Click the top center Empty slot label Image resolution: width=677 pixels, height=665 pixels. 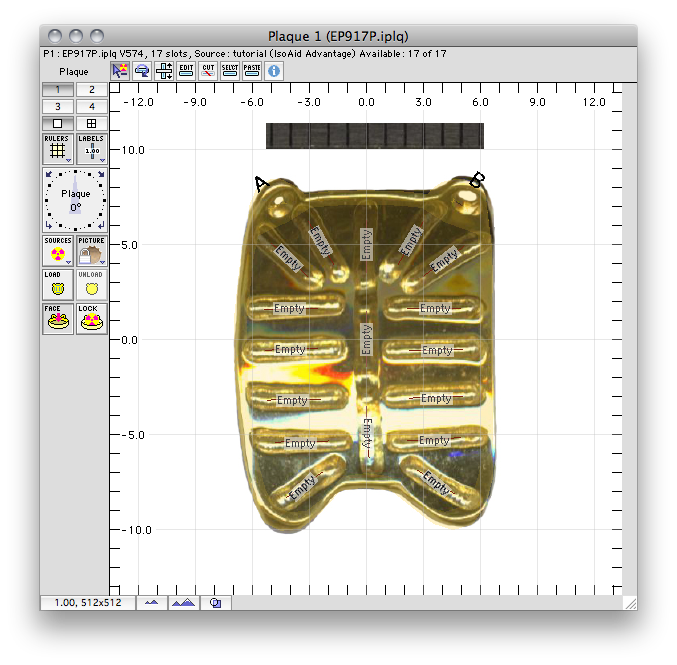[366, 244]
